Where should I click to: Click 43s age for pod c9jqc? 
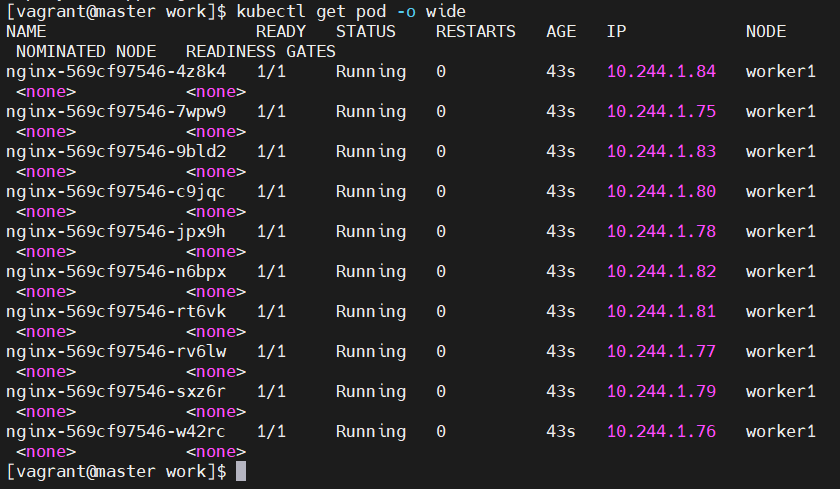point(561,191)
